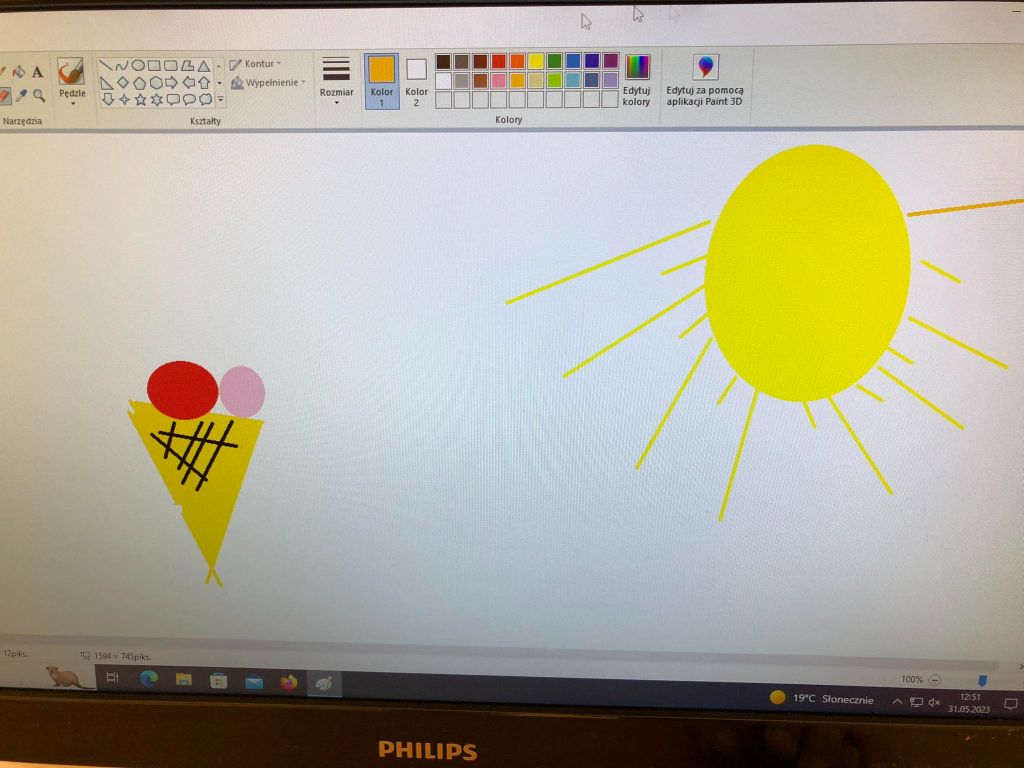Screen dimensions: 1024x768
Task: Pick the pink color swatch
Action: [x=498, y=80]
